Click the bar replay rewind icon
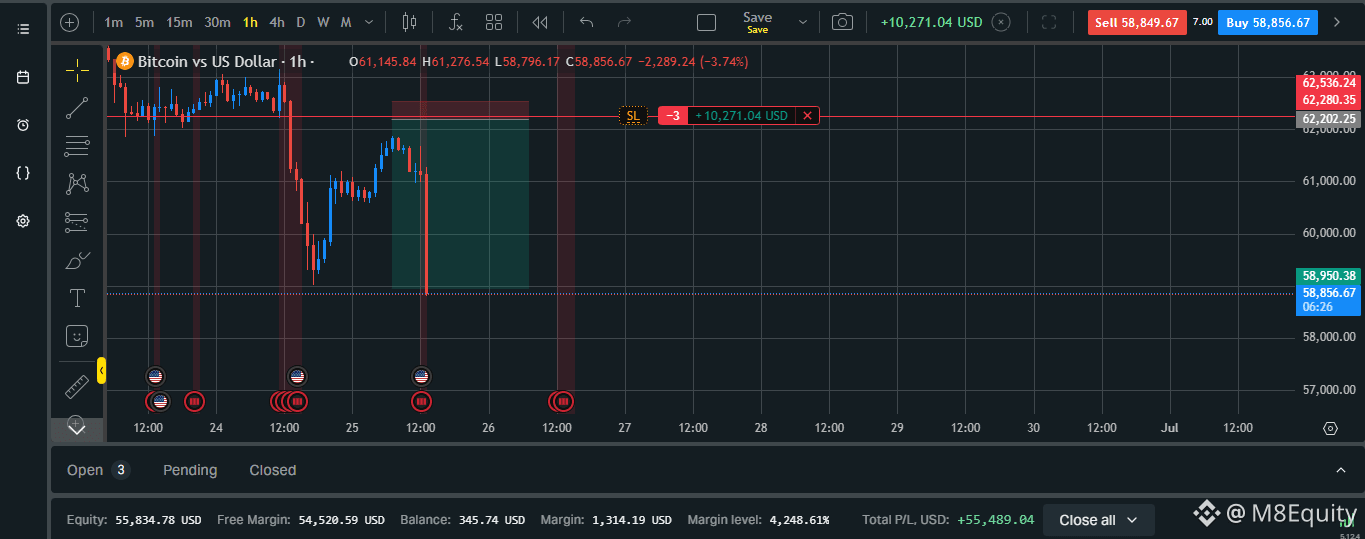 coord(540,22)
